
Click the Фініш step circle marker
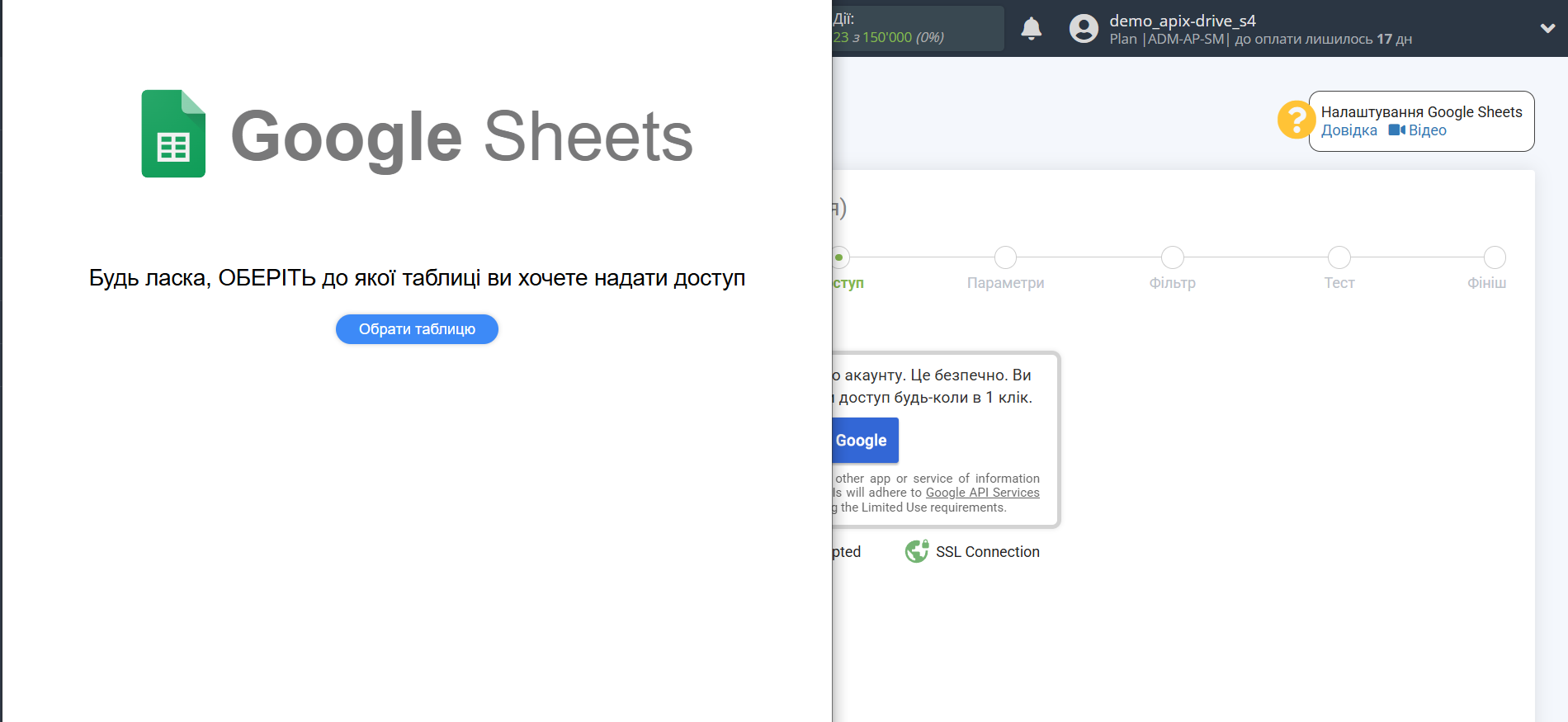[1495, 257]
